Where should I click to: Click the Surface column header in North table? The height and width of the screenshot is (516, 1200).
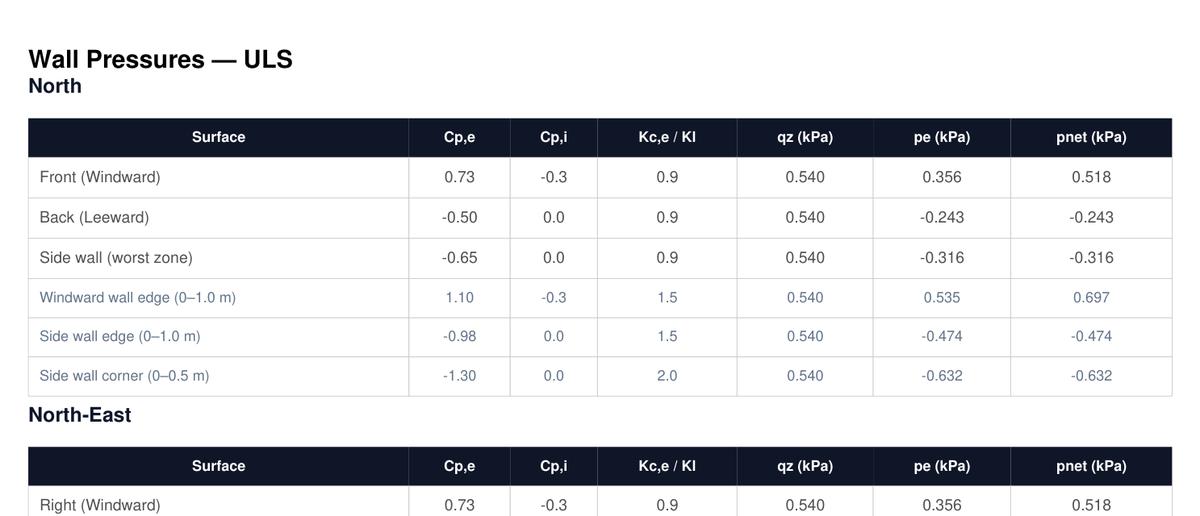(218, 137)
